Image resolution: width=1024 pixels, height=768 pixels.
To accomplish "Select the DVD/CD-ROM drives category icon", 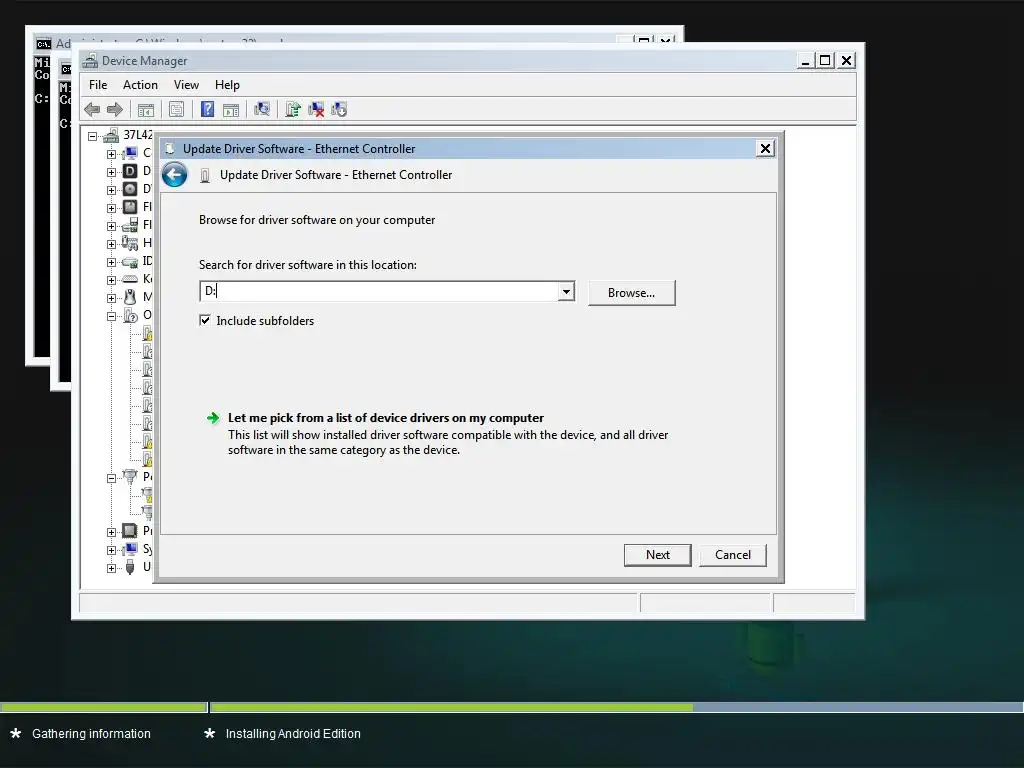I will [130, 189].
